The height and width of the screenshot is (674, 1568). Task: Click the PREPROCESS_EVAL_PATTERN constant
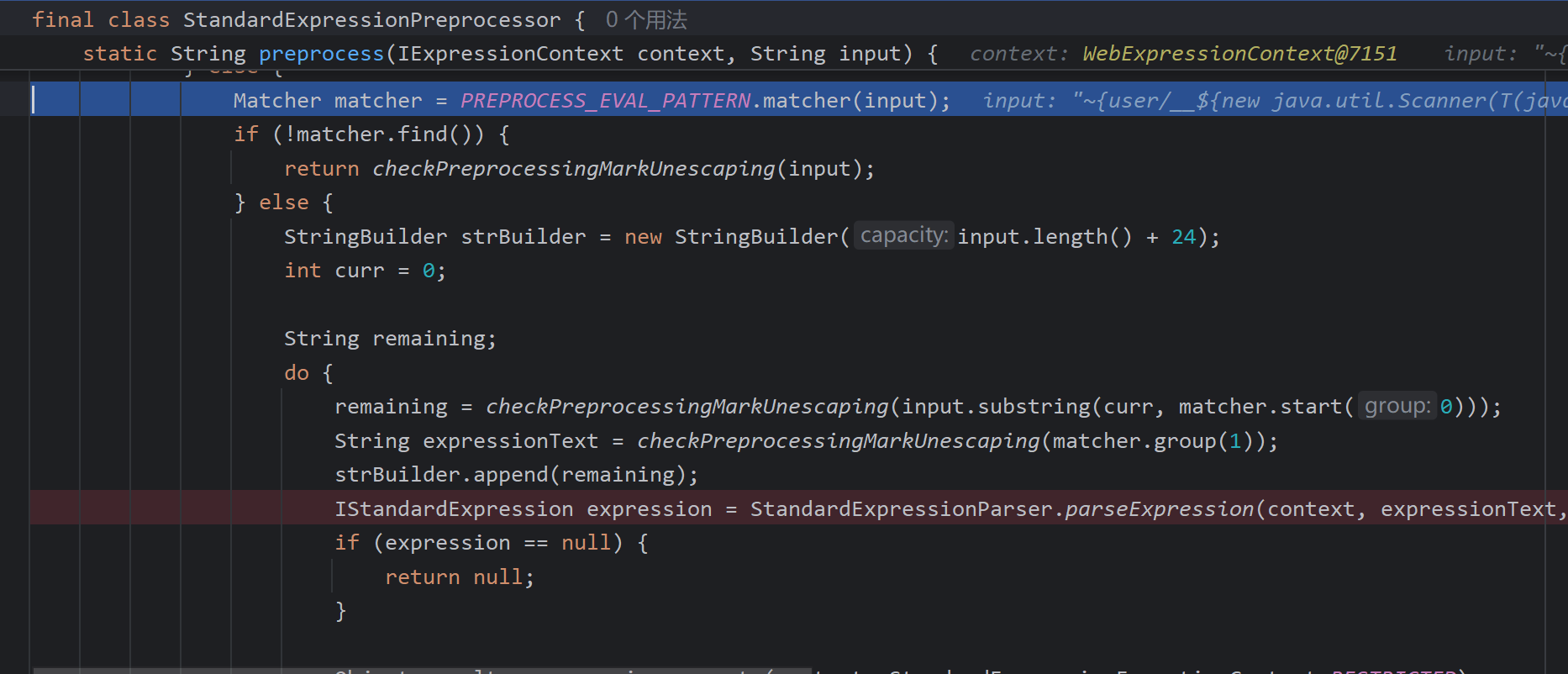tap(605, 101)
